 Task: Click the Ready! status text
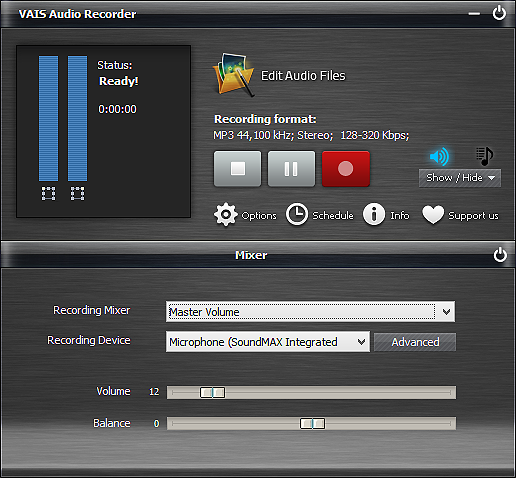click(x=119, y=81)
